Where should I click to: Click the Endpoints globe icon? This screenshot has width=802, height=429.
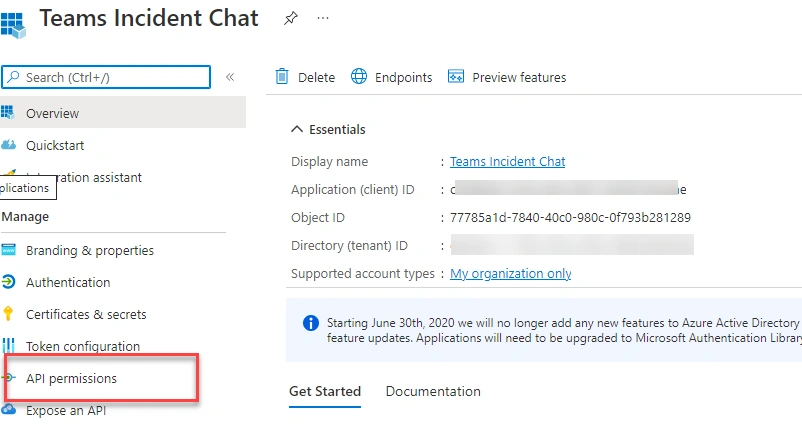coord(359,76)
